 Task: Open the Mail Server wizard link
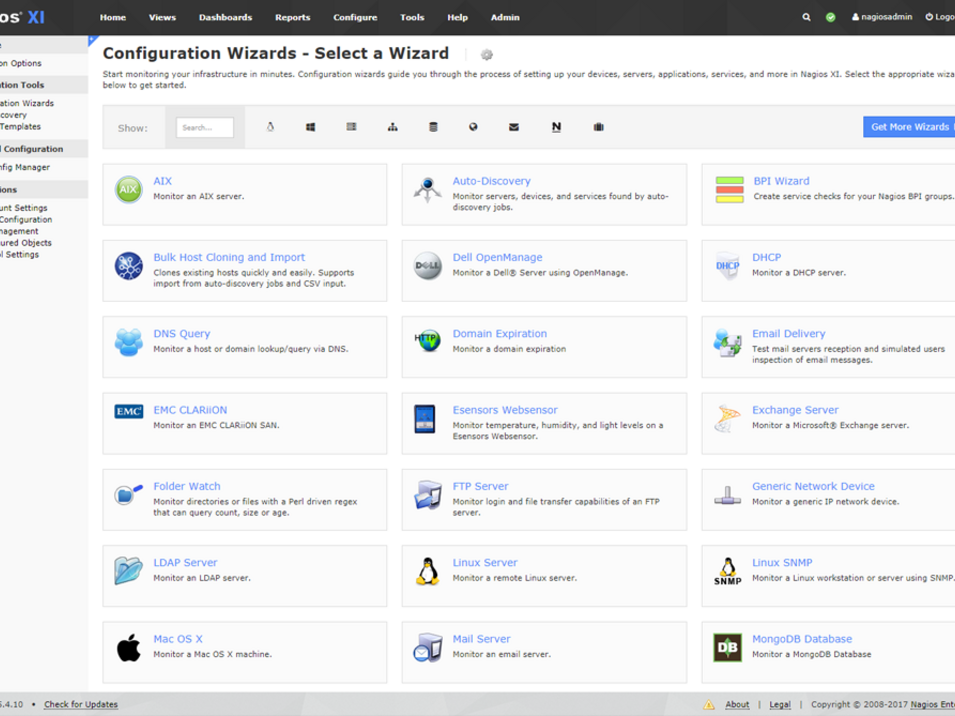coord(481,639)
